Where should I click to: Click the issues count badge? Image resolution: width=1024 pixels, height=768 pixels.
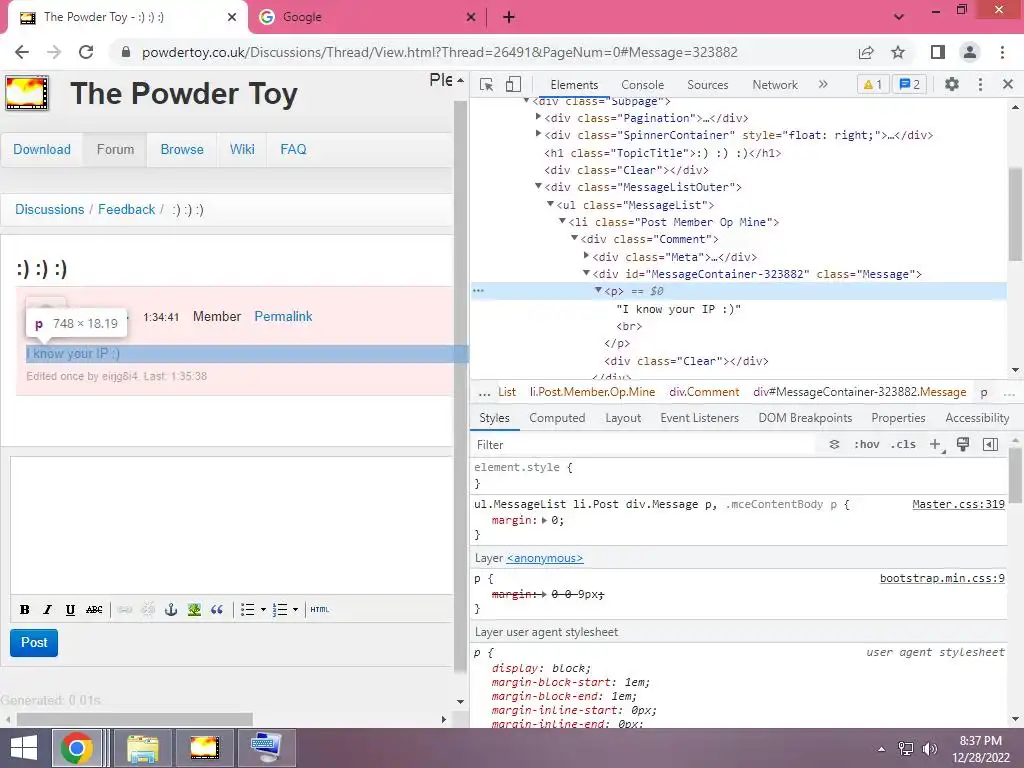(910, 84)
